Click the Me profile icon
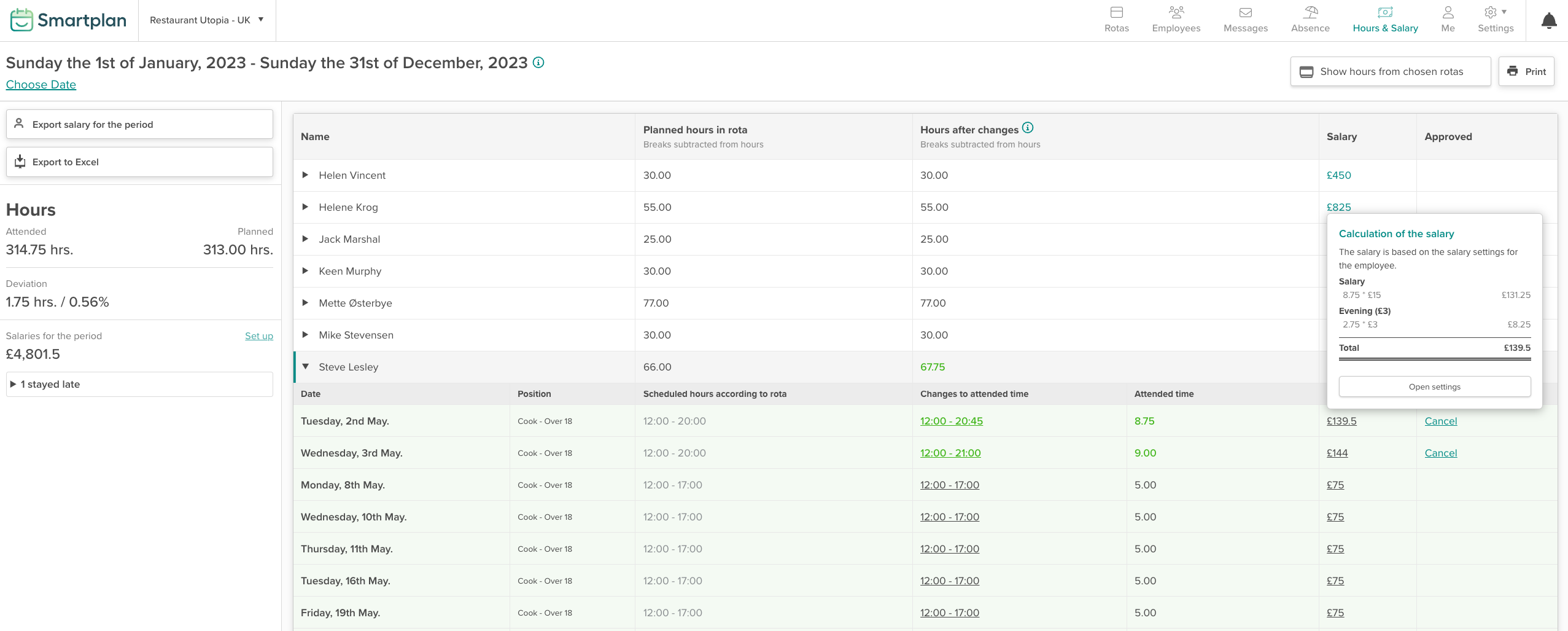 tap(1448, 13)
